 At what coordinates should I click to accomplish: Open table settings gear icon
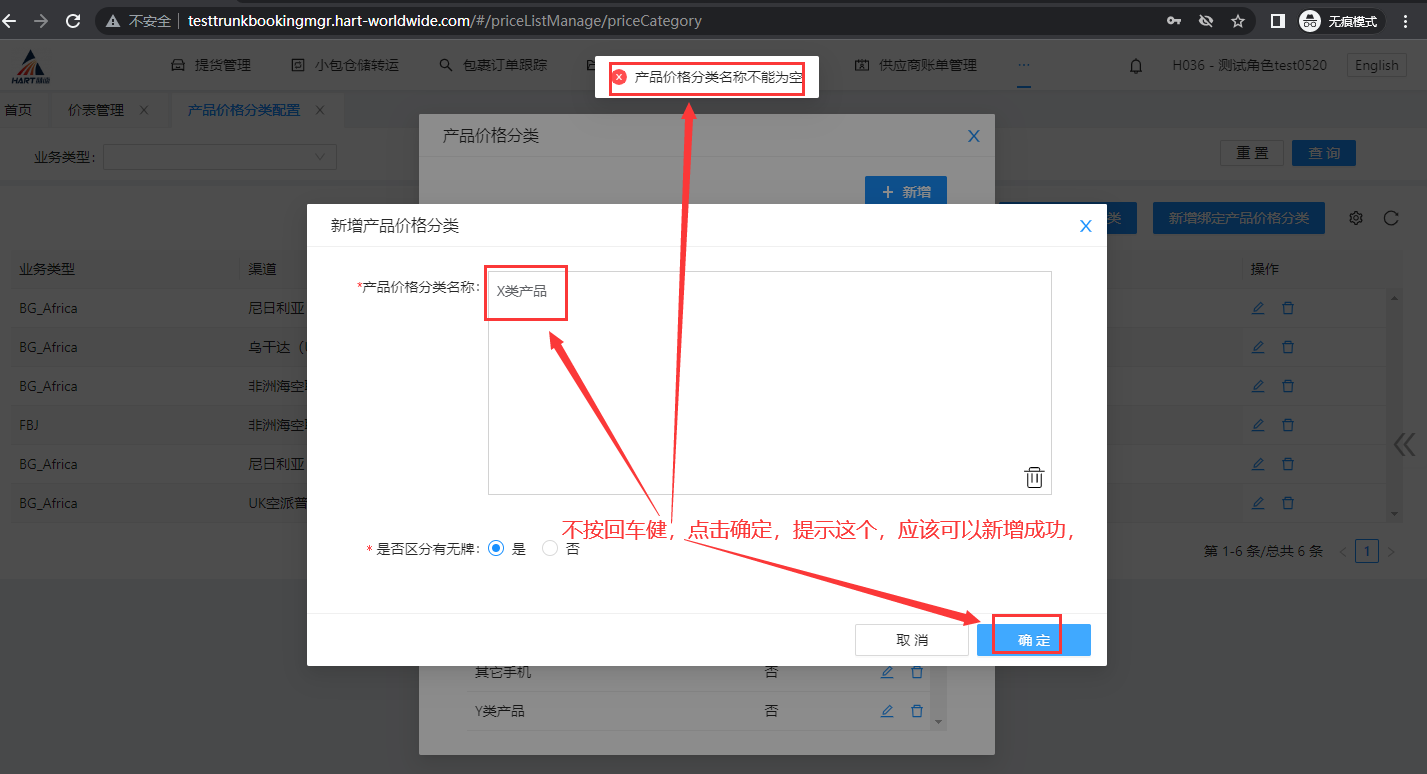point(1356,218)
